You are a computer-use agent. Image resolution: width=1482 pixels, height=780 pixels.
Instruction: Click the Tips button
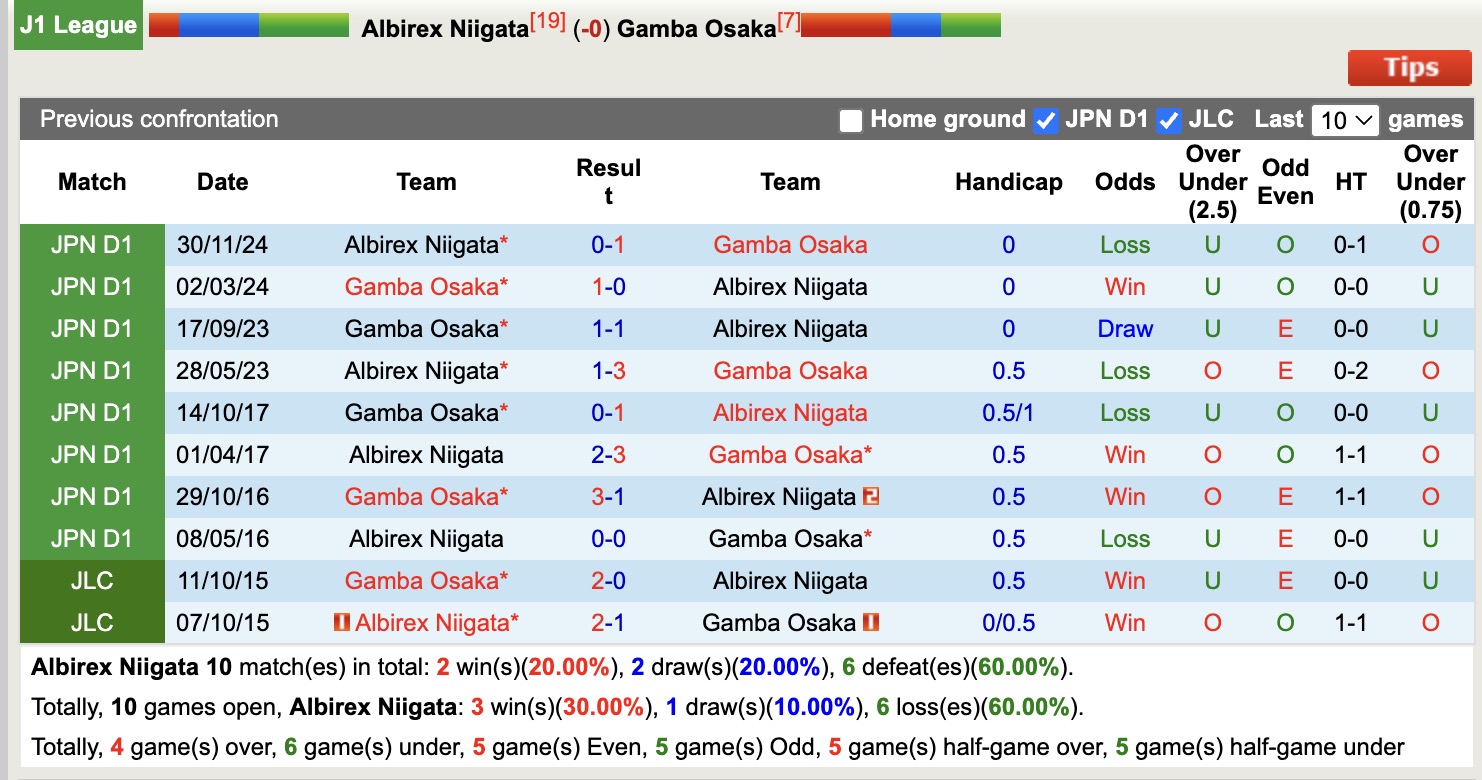(1410, 68)
